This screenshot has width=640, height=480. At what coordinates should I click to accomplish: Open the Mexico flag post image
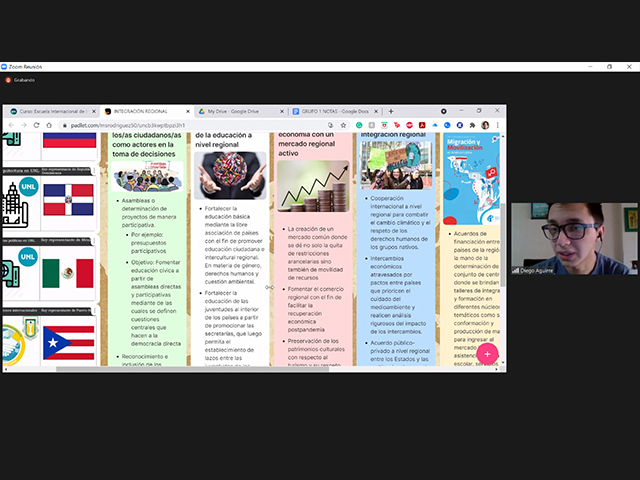point(69,272)
